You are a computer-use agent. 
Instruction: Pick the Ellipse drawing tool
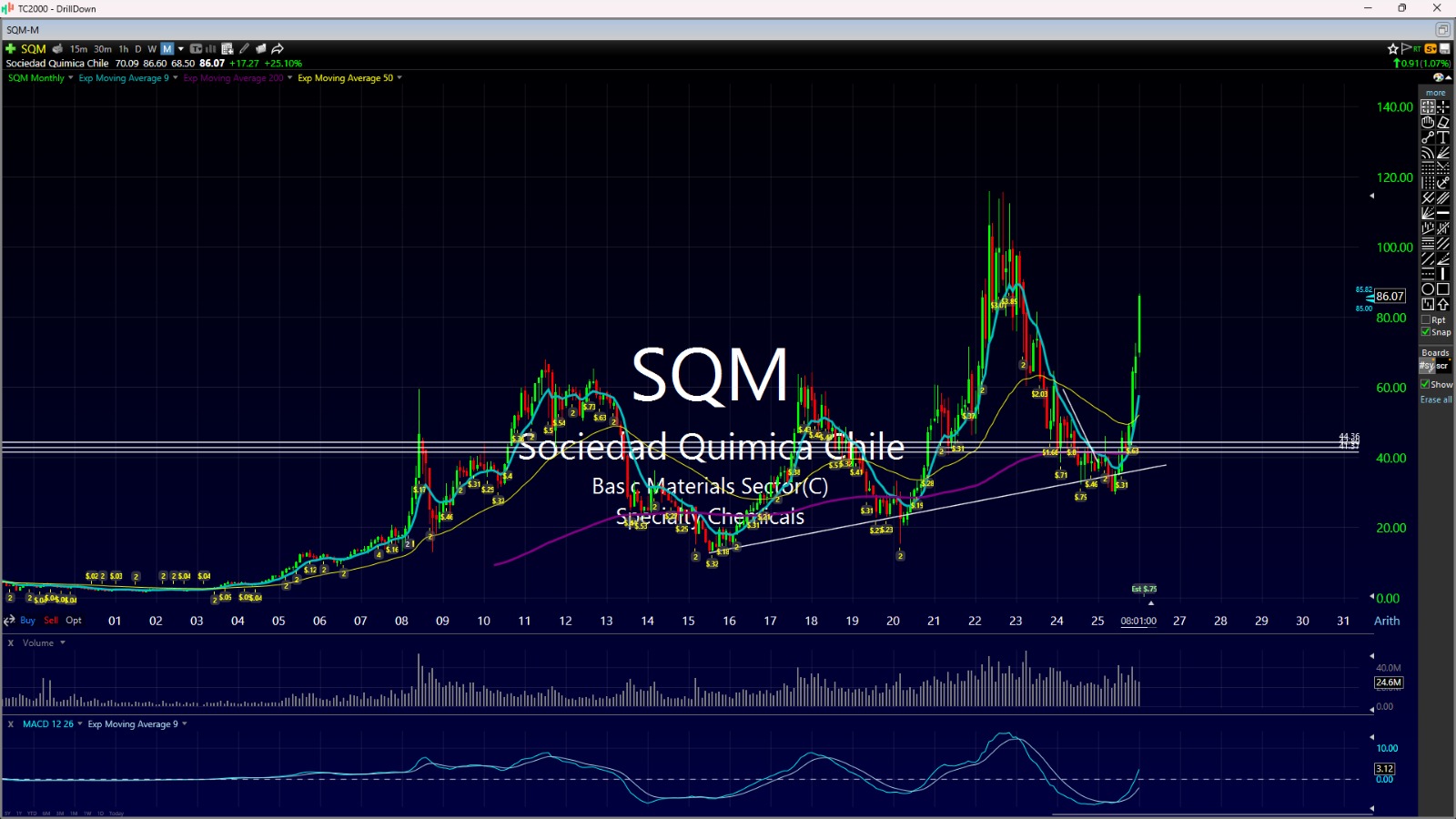pyautogui.click(x=1428, y=289)
